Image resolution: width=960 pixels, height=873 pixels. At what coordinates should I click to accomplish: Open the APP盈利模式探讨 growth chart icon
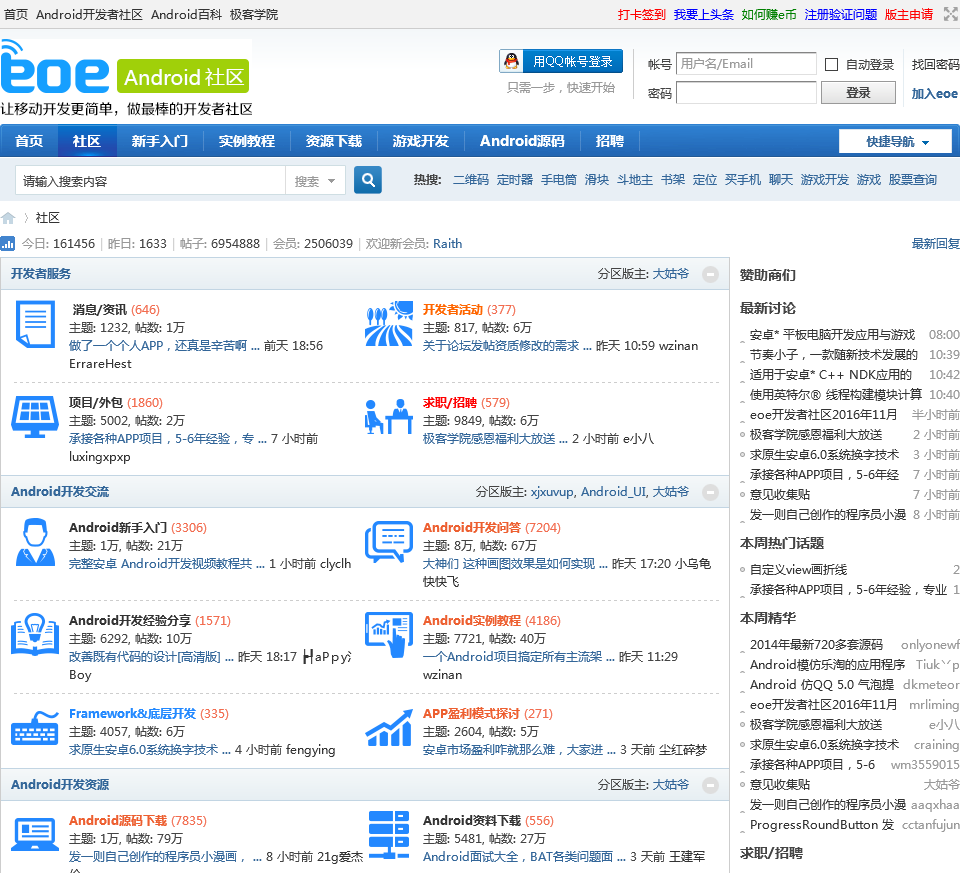[x=389, y=728]
